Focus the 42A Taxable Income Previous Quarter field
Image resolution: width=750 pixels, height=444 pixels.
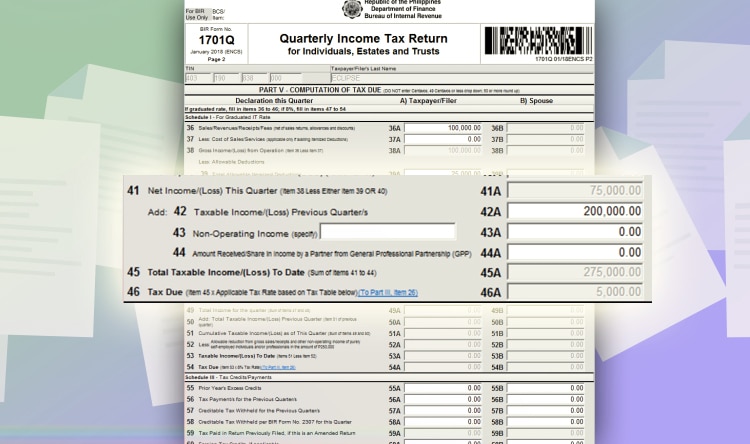click(x=574, y=211)
